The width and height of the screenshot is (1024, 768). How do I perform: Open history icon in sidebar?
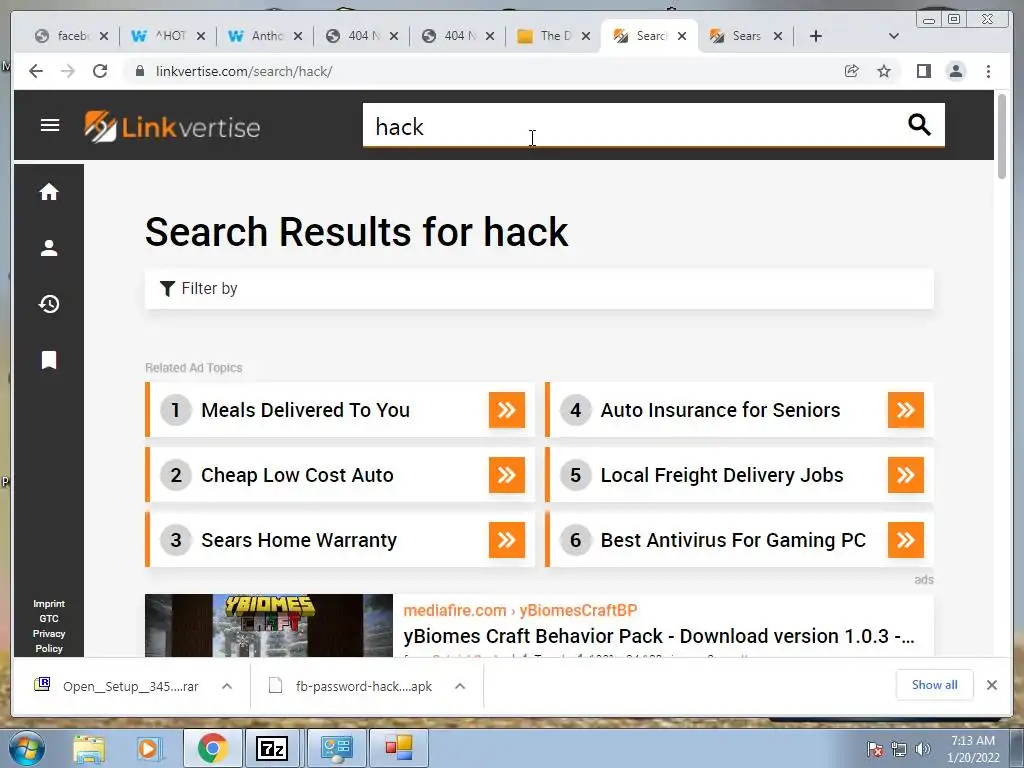click(x=49, y=304)
